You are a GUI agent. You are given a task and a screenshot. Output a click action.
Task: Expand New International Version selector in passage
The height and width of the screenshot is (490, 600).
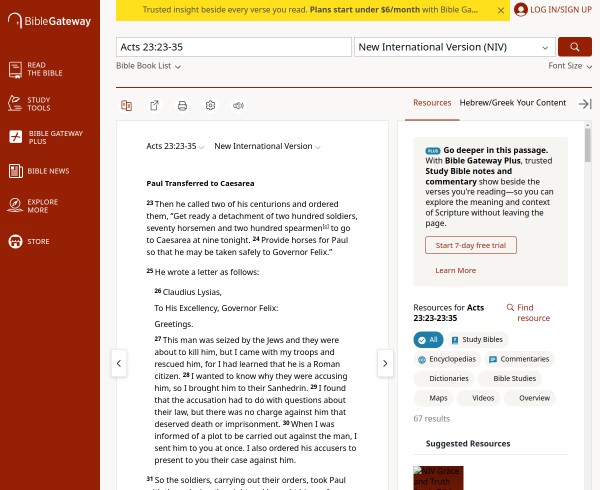267,146
